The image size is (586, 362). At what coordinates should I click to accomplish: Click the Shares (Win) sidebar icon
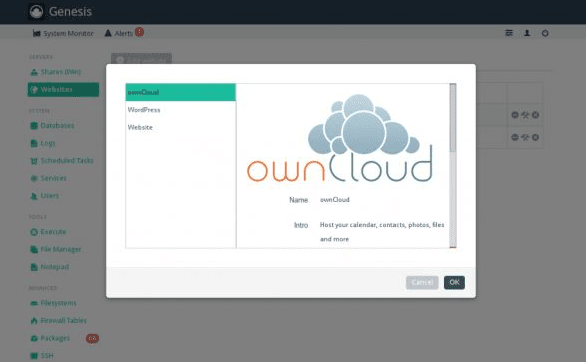pos(34,72)
